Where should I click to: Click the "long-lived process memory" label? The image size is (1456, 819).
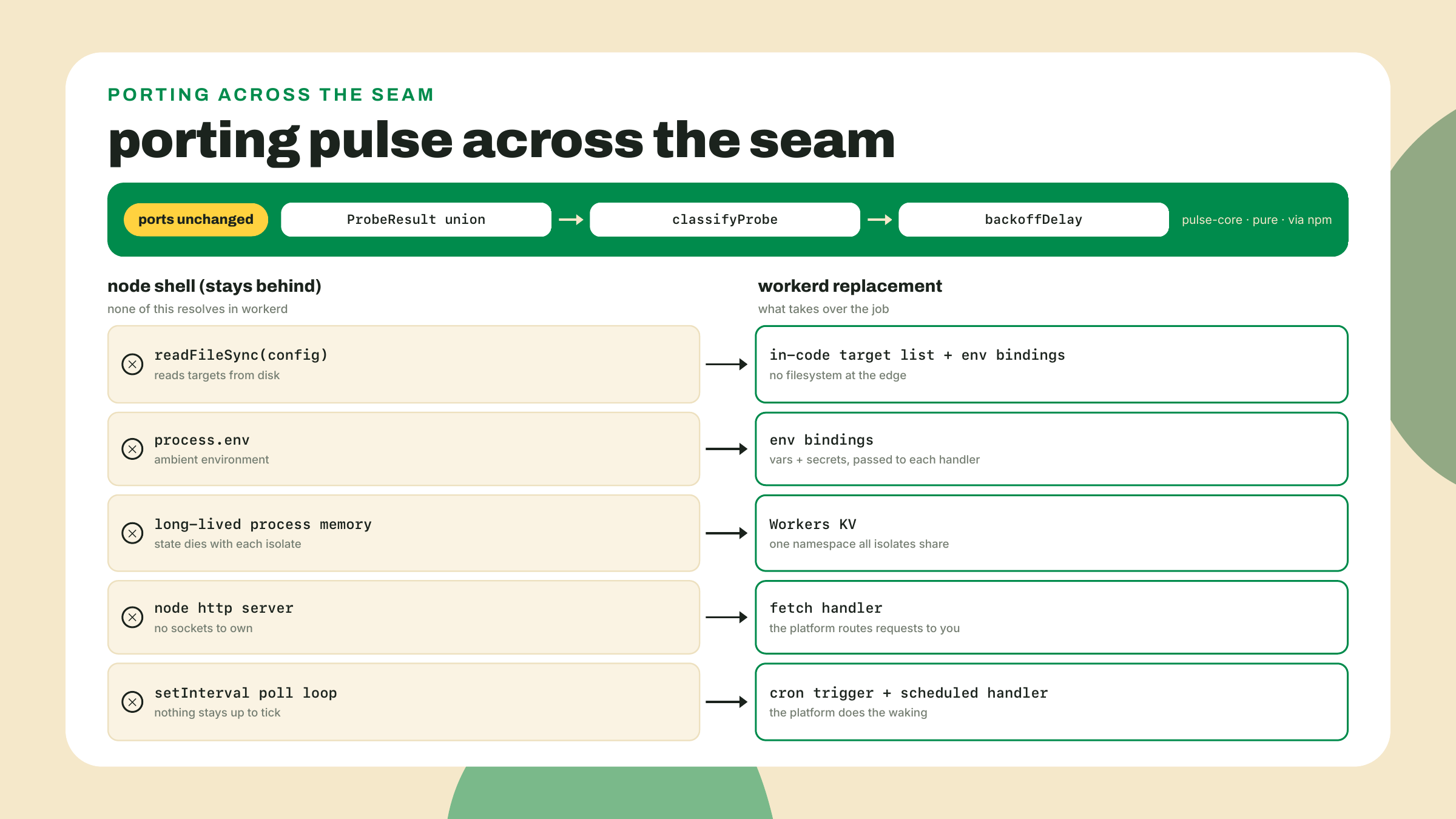click(x=263, y=524)
